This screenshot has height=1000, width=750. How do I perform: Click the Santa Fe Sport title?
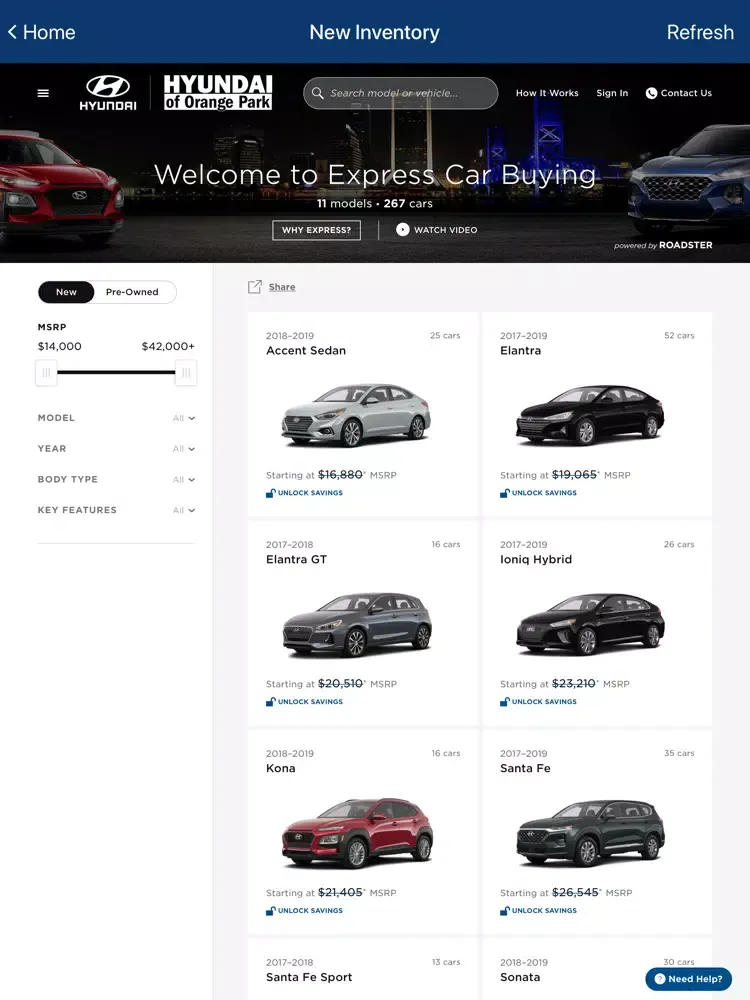309,977
